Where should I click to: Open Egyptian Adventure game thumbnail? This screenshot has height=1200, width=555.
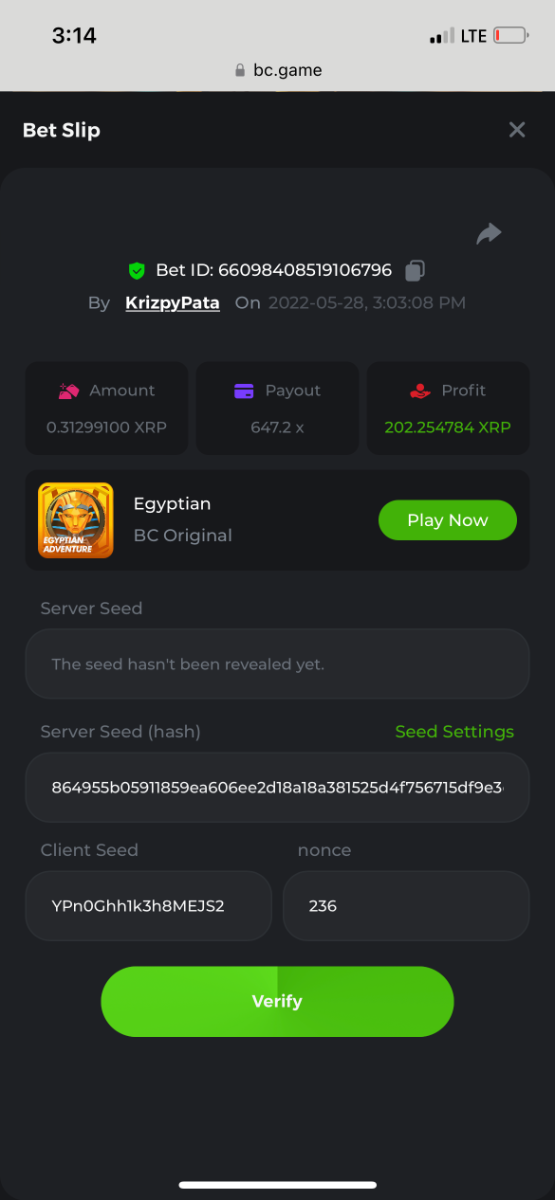[75, 520]
